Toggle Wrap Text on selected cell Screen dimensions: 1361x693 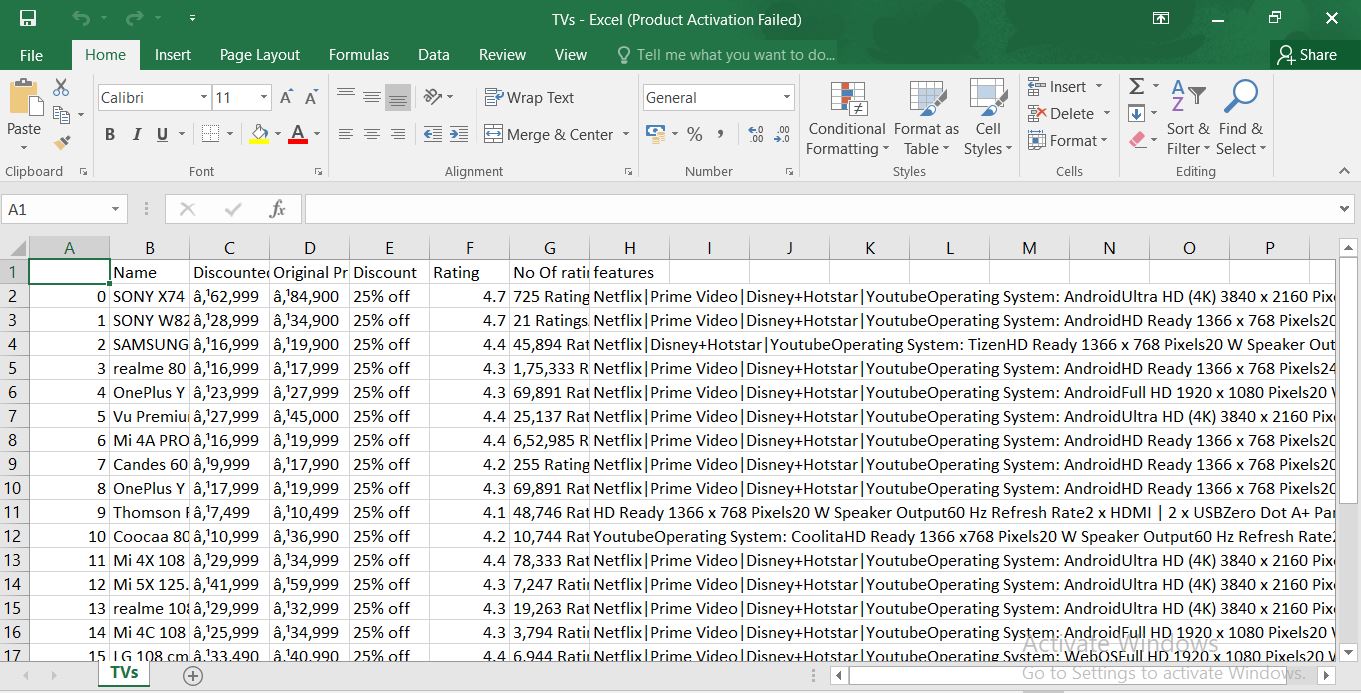(x=529, y=97)
